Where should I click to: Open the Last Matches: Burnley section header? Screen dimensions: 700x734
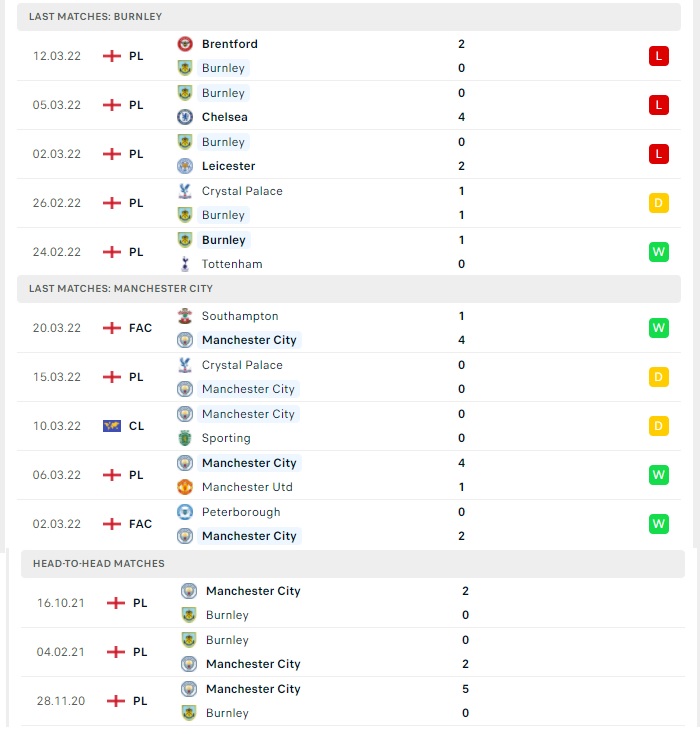pyautogui.click(x=349, y=17)
